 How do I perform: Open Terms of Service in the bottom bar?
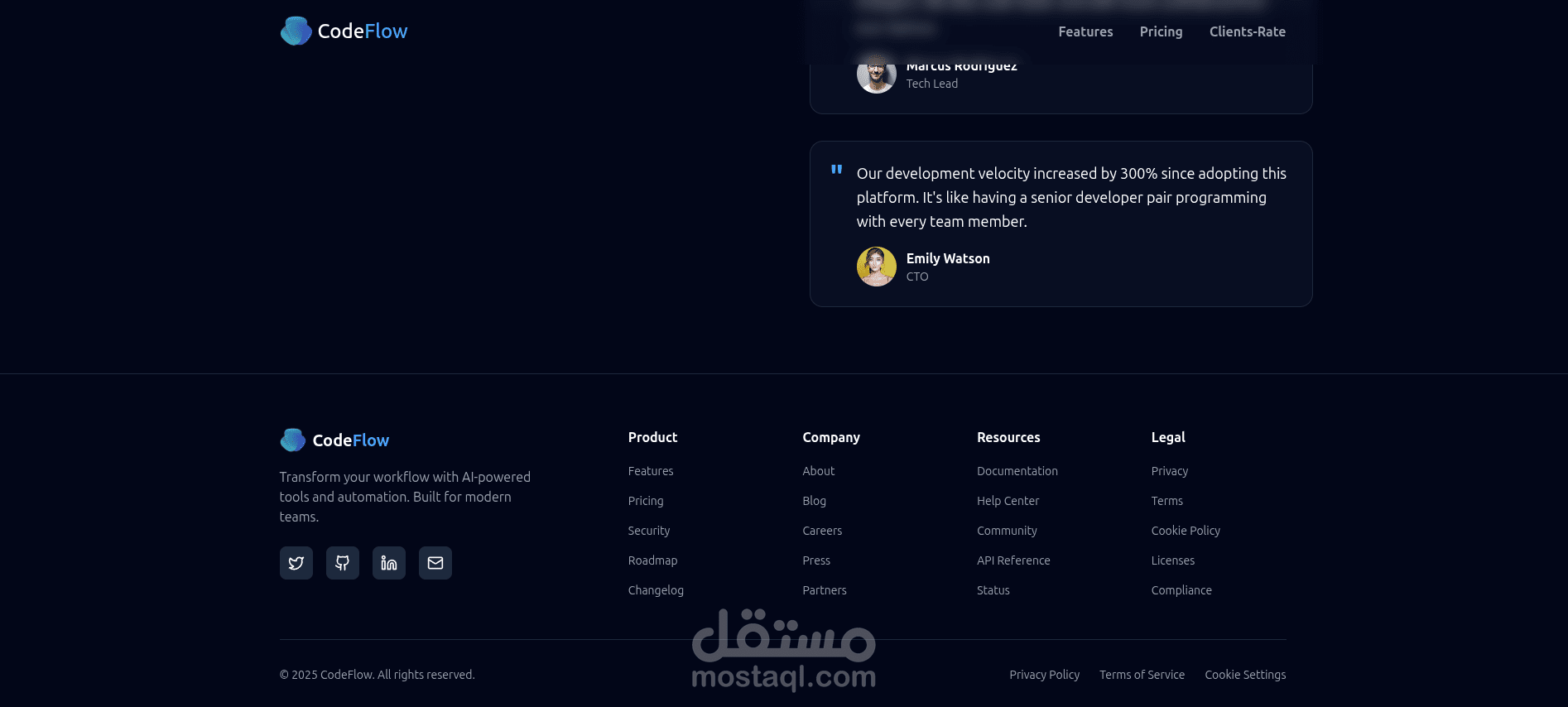coord(1142,675)
